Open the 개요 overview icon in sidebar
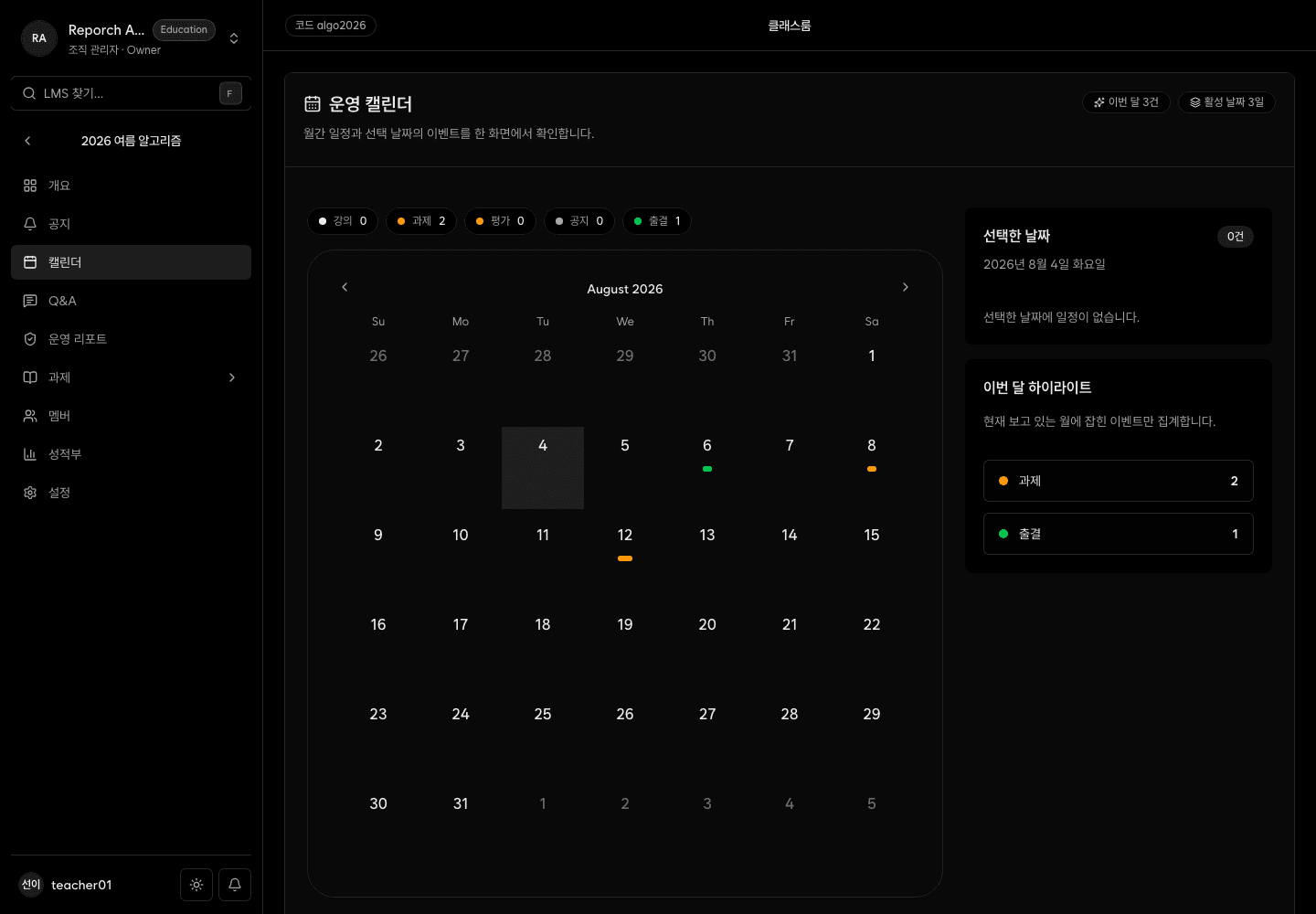 click(30, 186)
